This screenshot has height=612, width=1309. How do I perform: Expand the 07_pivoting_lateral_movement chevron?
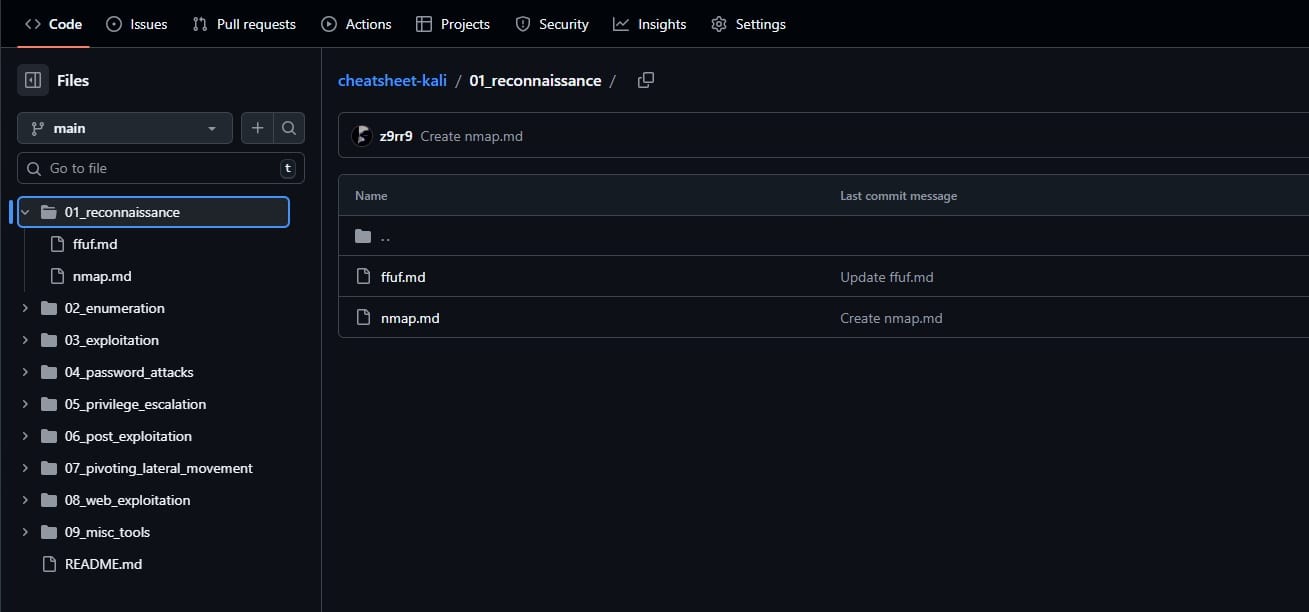point(25,468)
